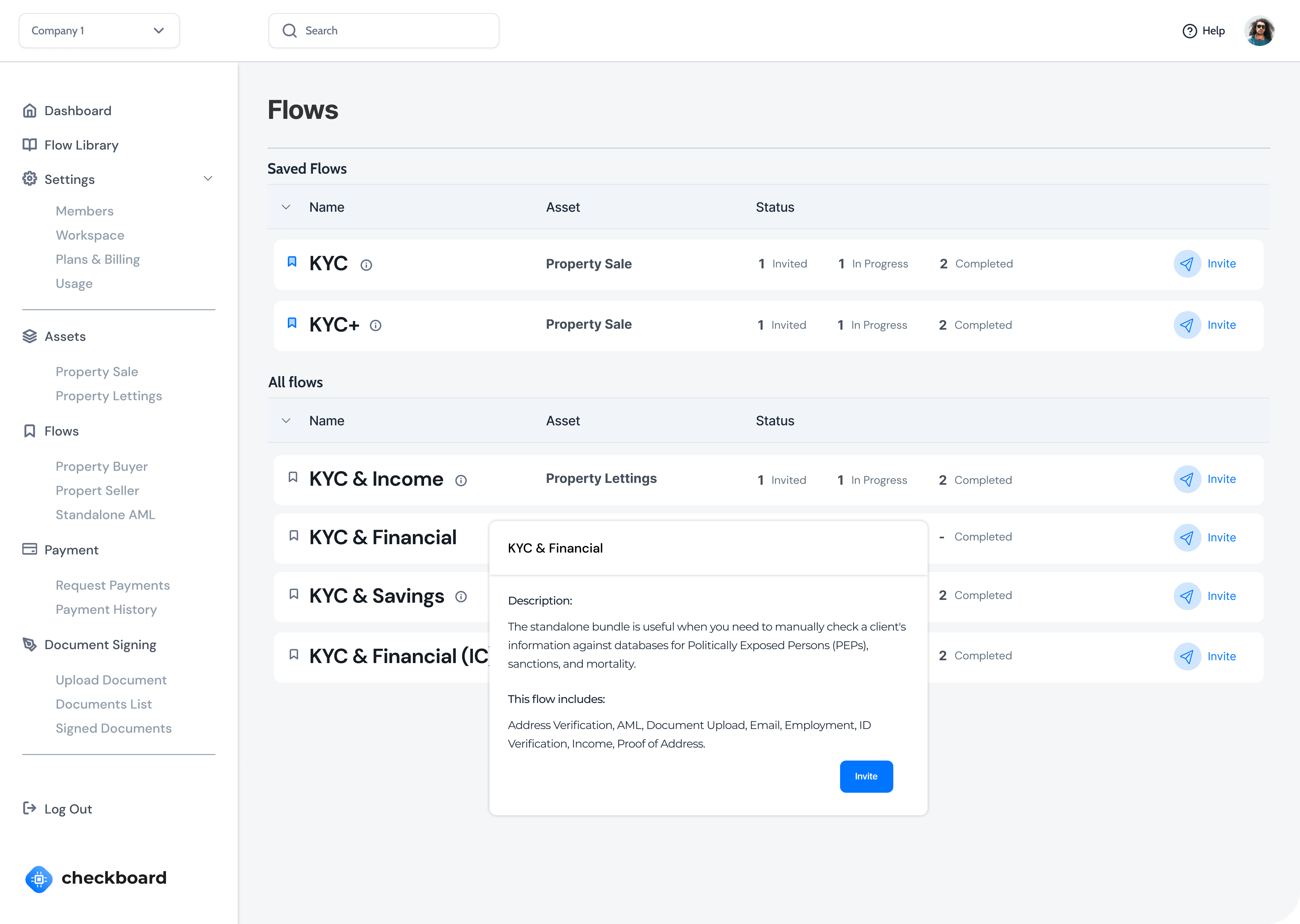The width and height of the screenshot is (1300, 924).
Task: Click Property Lettings asset in KYC & Income row
Action: (x=601, y=479)
